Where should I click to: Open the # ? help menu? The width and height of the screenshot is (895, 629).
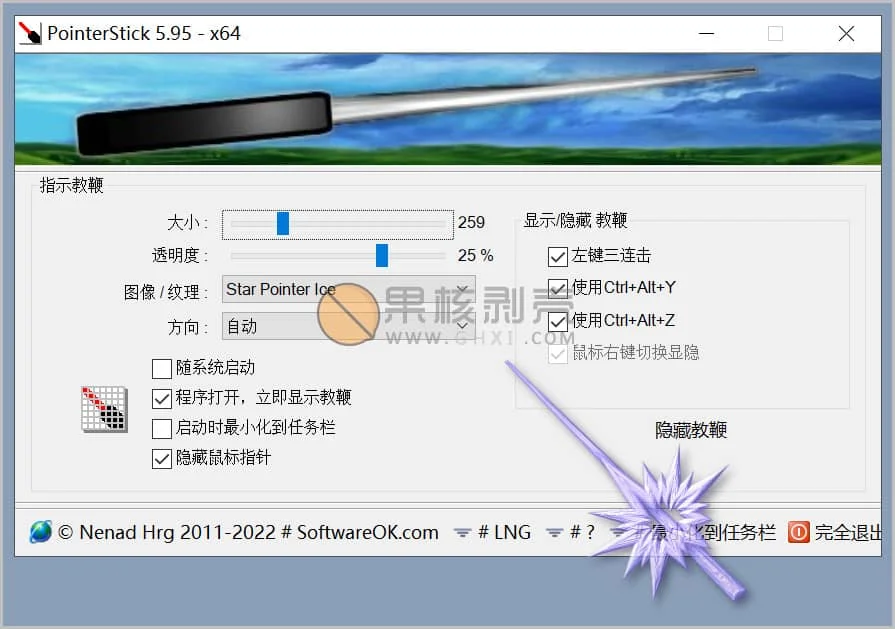pos(583,532)
